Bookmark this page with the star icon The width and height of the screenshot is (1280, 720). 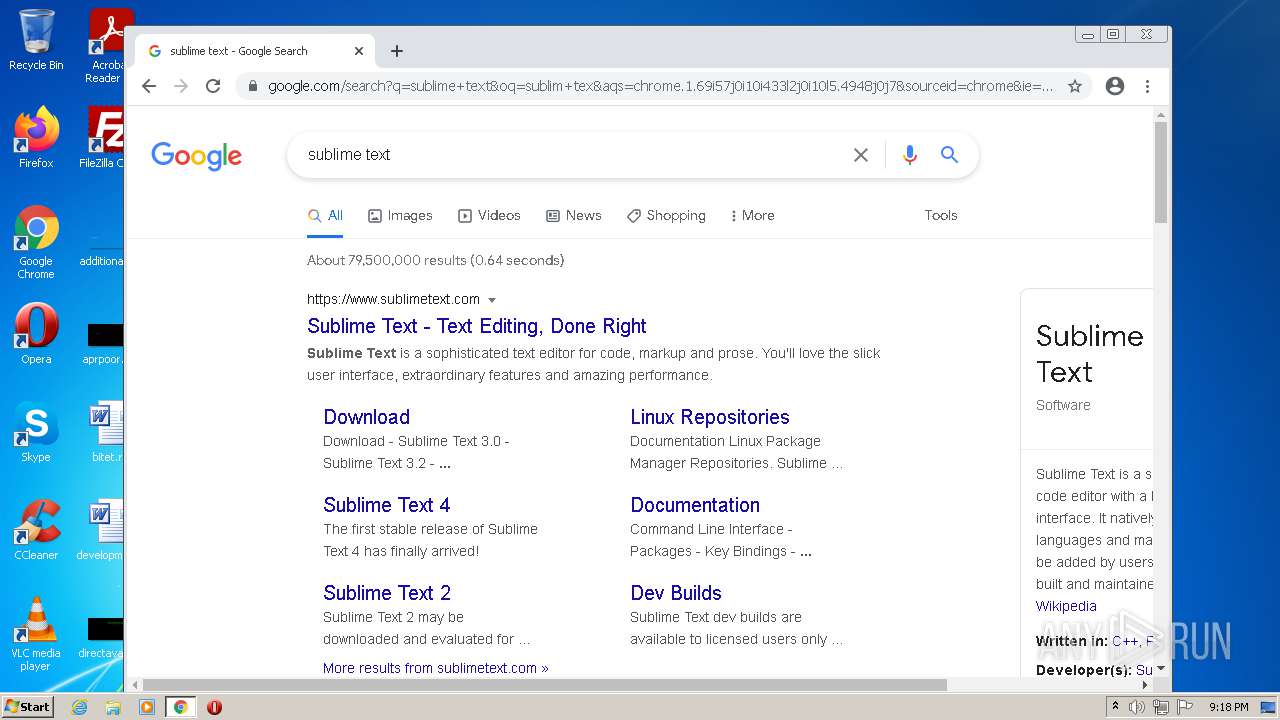[x=1075, y=86]
